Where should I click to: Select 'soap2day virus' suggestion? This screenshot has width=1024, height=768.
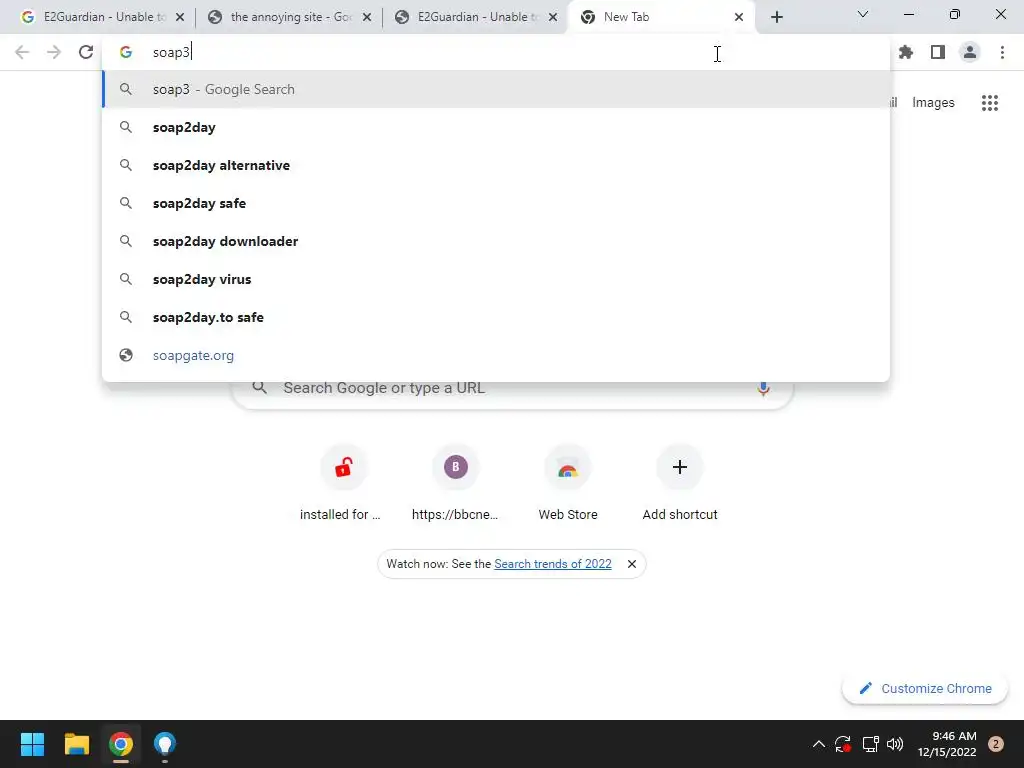point(496,279)
